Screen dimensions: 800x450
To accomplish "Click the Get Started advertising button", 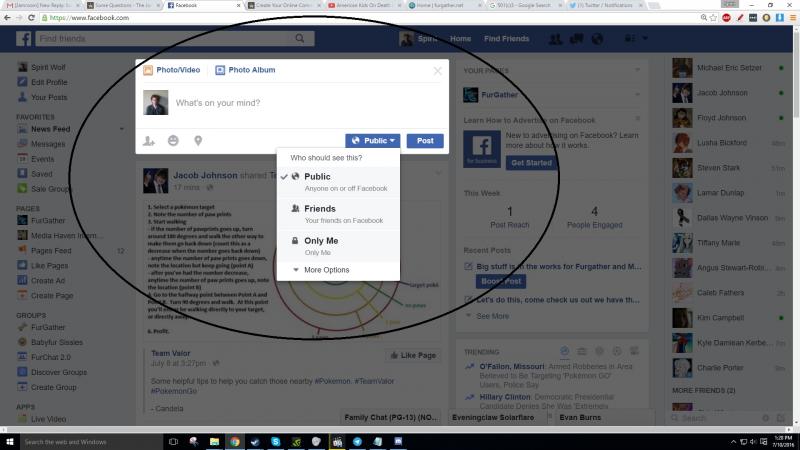I will 530,163.
